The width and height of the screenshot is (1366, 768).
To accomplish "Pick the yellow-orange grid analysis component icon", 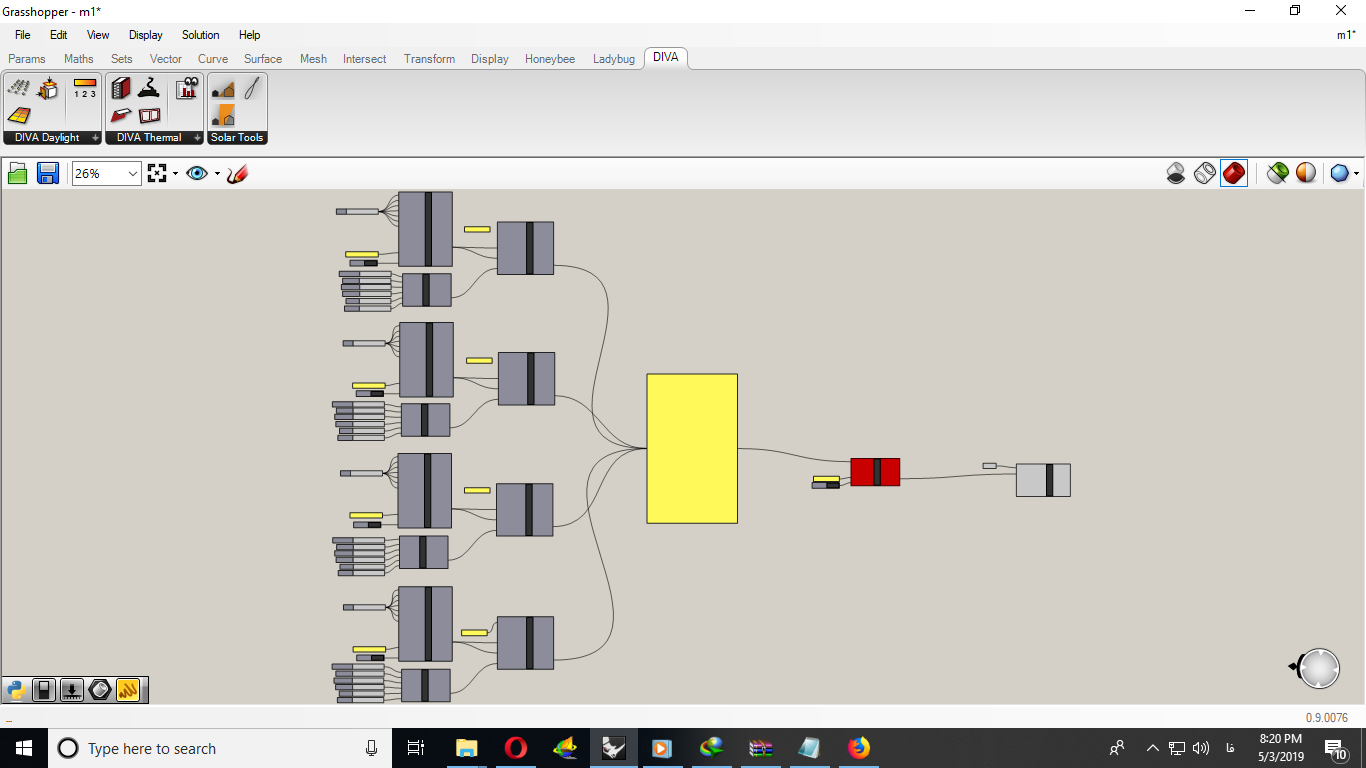I will [19, 115].
